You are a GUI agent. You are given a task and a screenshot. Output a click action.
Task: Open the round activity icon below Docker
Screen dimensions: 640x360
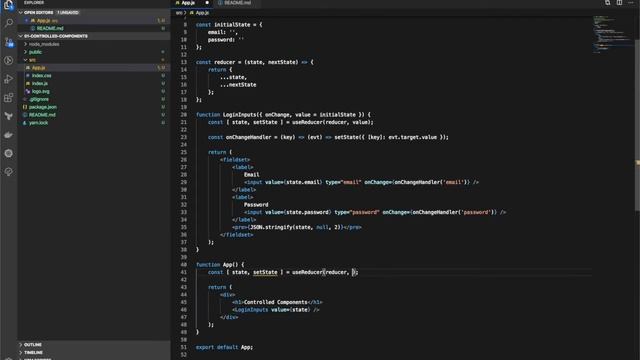click(x=9, y=153)
